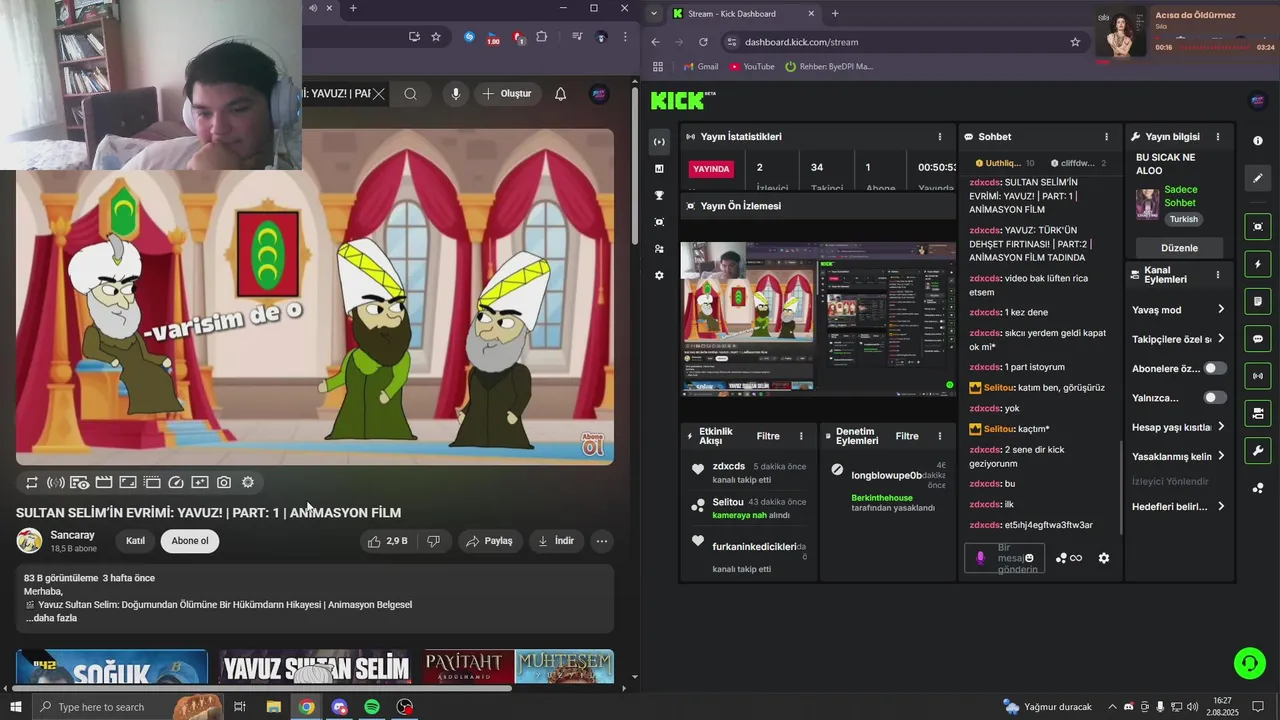The image size is (1280, 720).
Task: Toggle the Yalnızca... chat switch
Action: (x=1214, y=398)
